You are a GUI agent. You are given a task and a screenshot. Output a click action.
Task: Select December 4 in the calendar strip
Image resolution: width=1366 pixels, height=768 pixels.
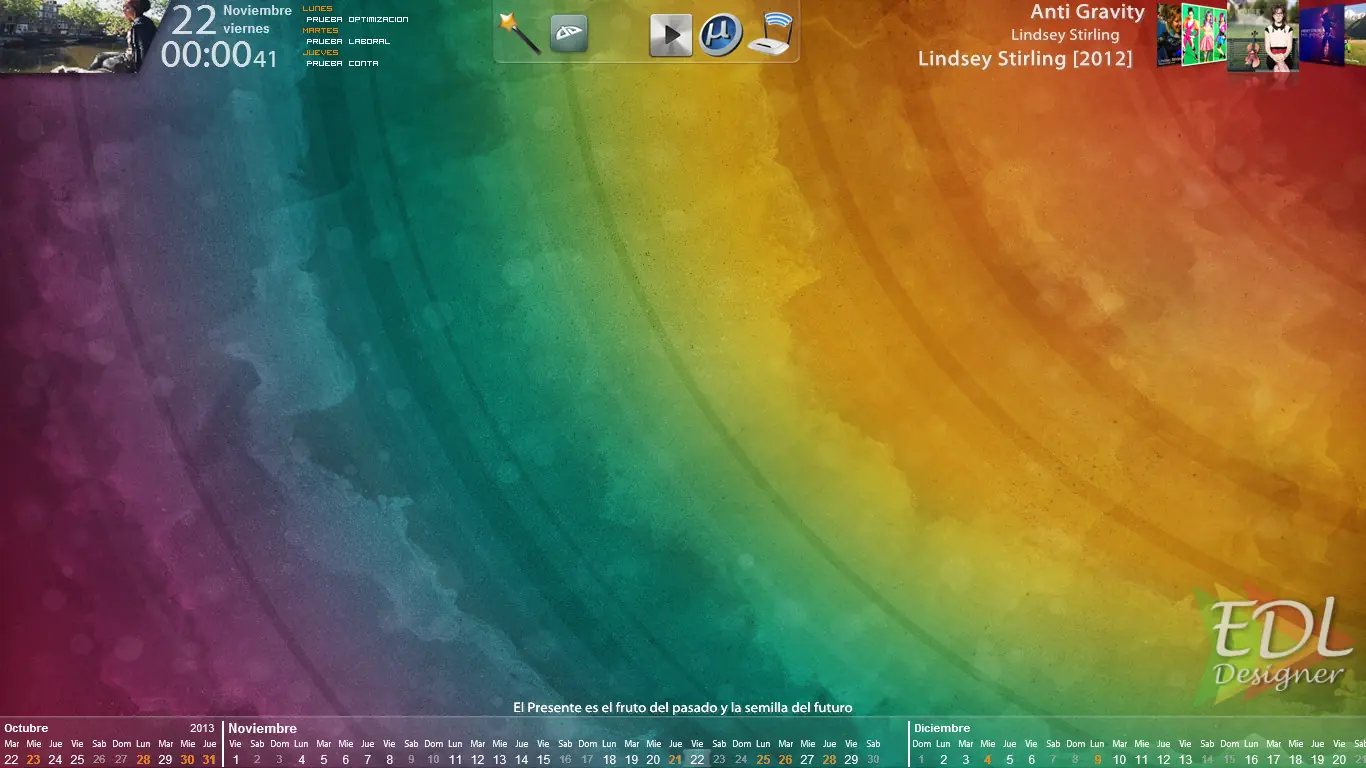(987, 760)
